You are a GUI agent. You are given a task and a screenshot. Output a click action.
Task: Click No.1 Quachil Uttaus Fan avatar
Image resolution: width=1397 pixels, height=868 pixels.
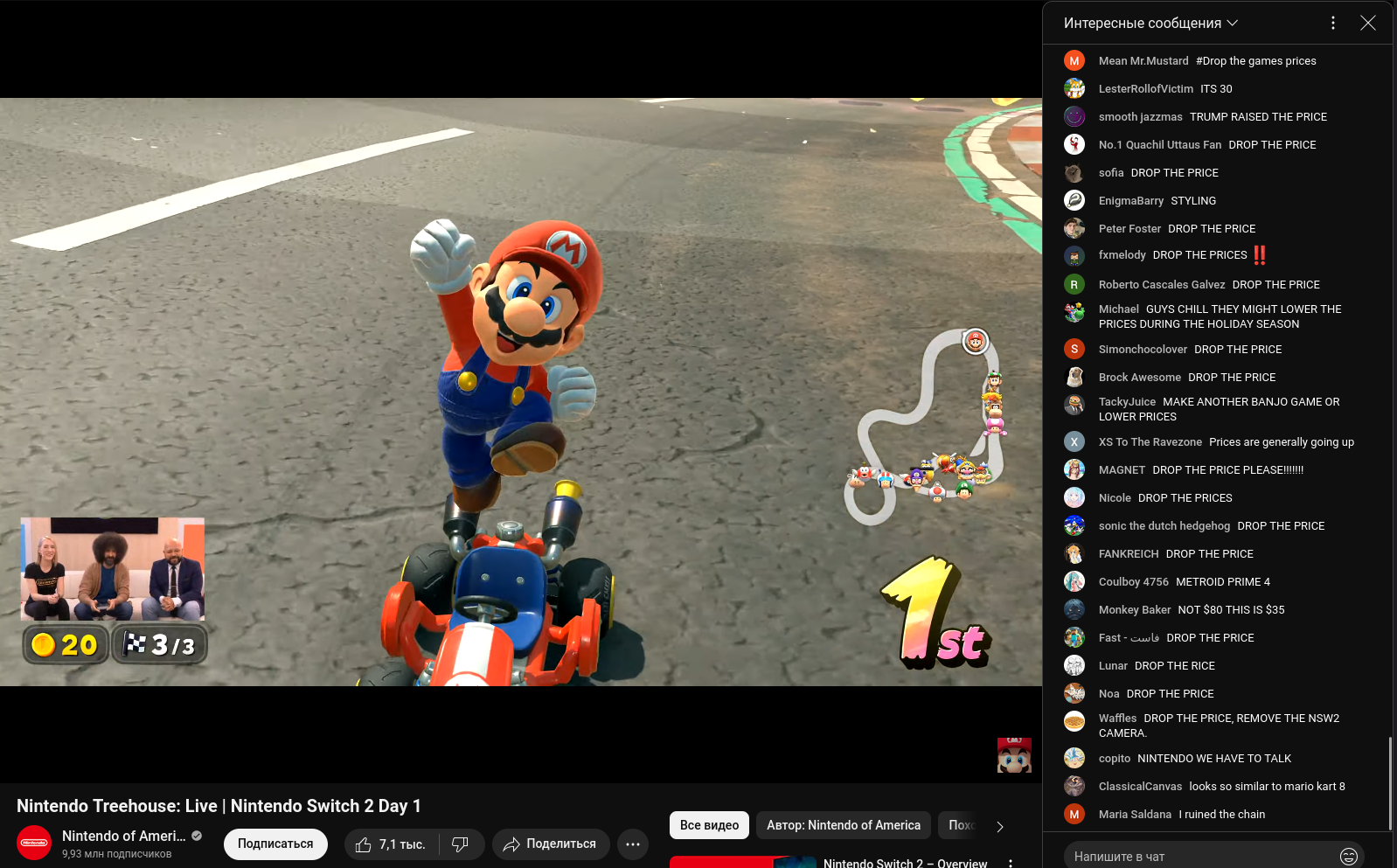tap(1074, 144)
